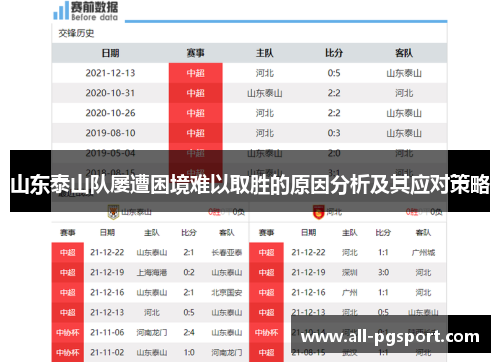Click the 0:2 score against 上海海港

189,273
